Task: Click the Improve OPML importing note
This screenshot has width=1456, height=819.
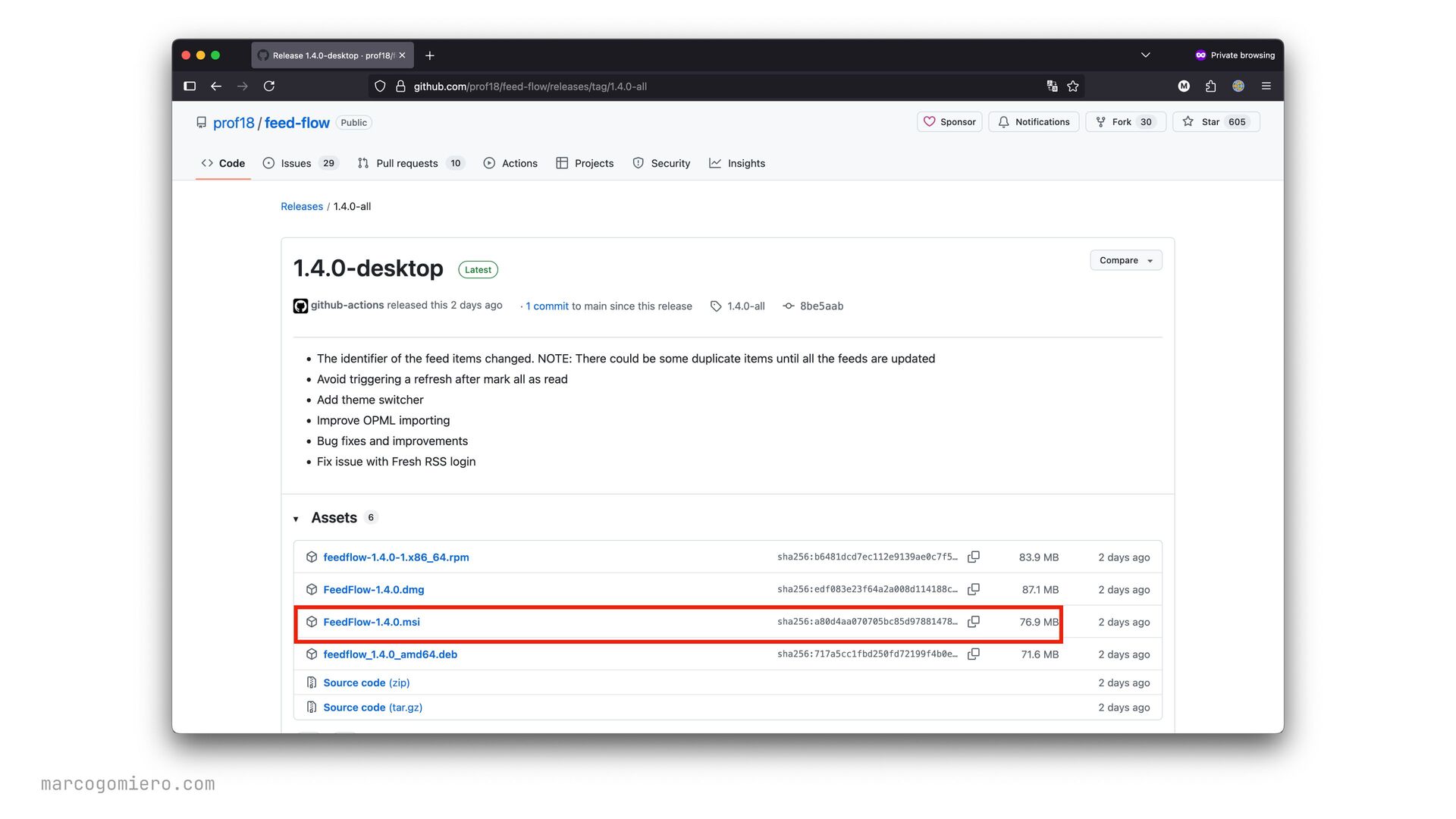Action: [383, 420]
